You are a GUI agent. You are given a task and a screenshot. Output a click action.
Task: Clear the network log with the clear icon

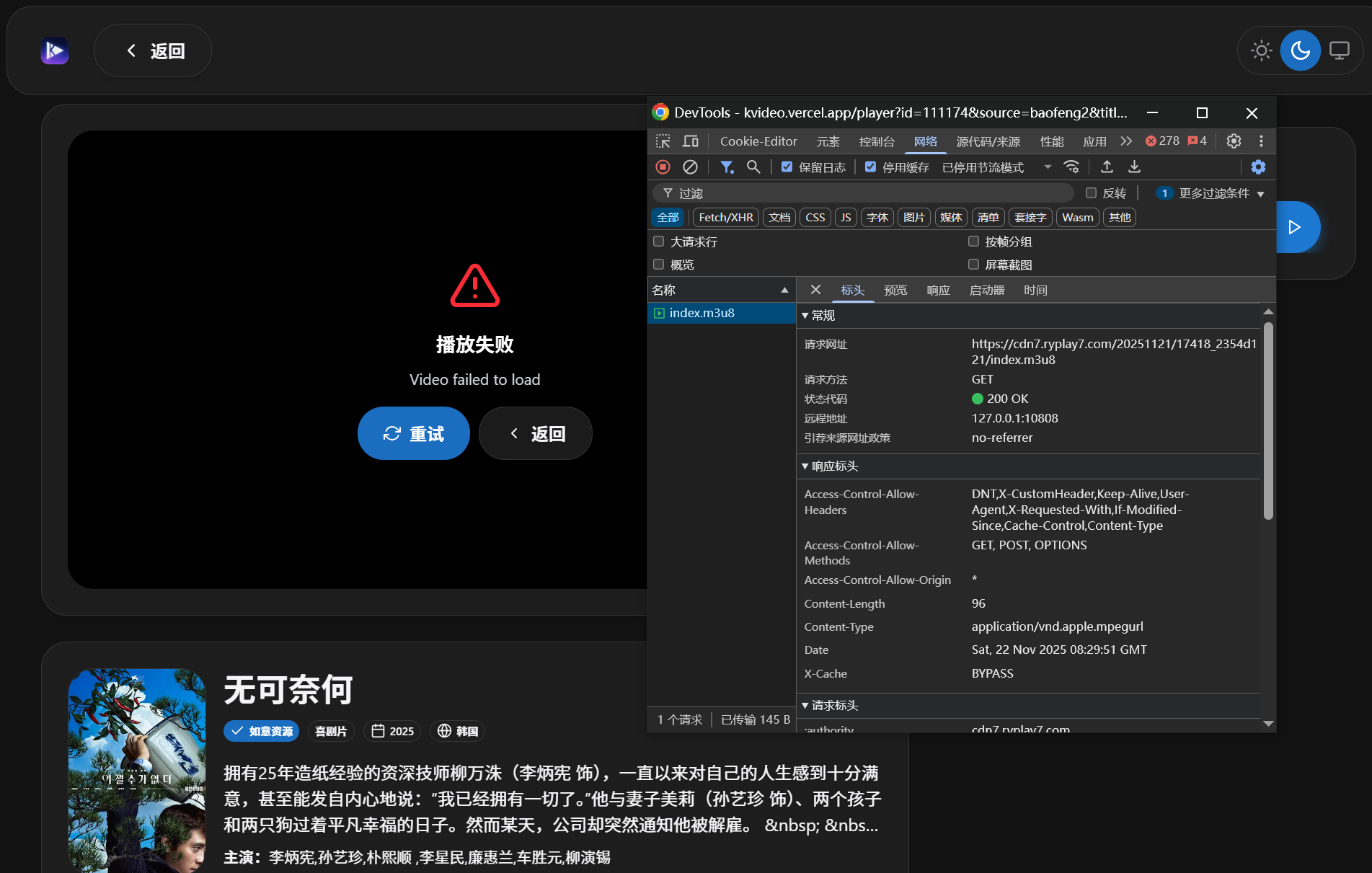[x=690, y=167]
